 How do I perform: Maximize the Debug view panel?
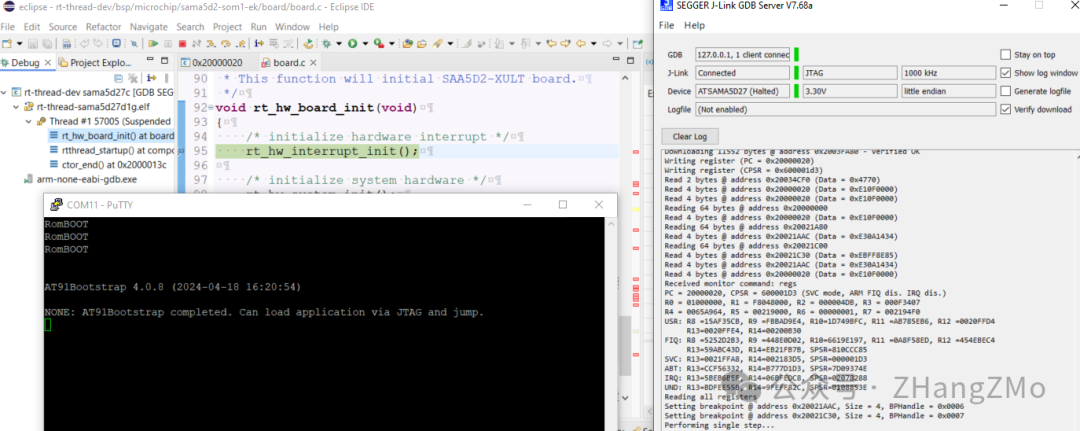click(x=165, y=61)
